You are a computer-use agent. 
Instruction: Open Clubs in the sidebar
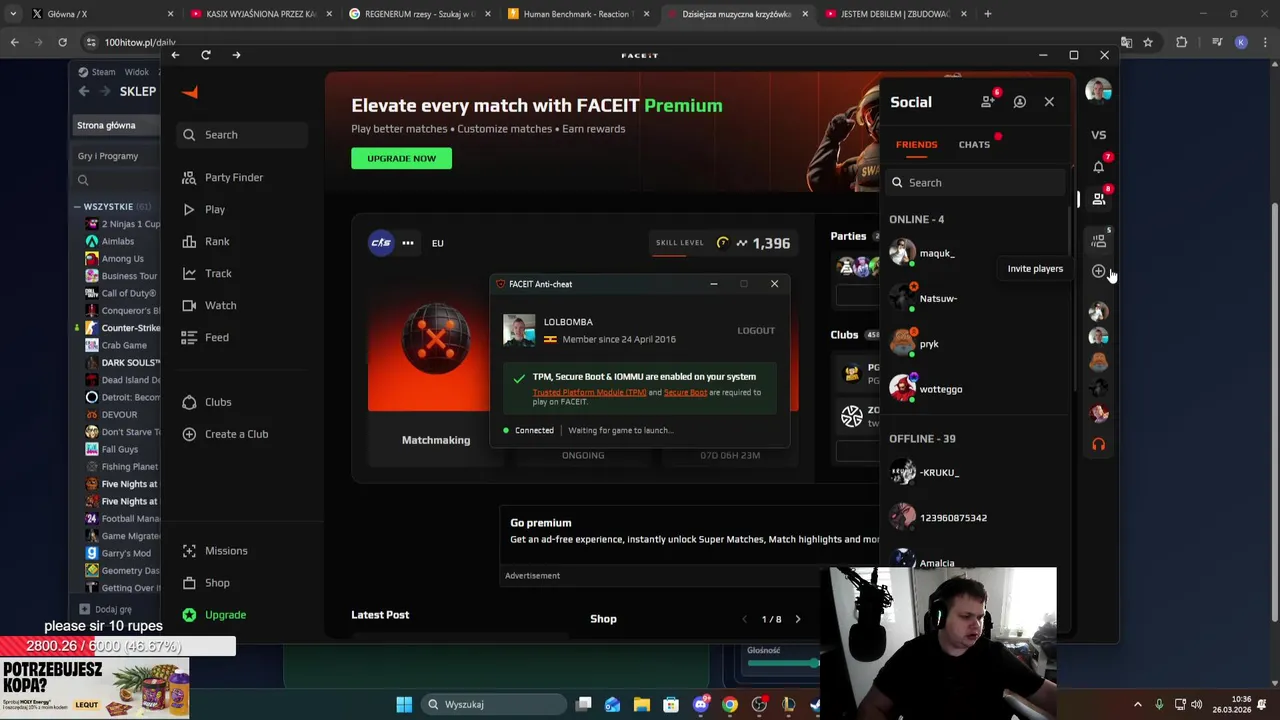coord(207,402)
